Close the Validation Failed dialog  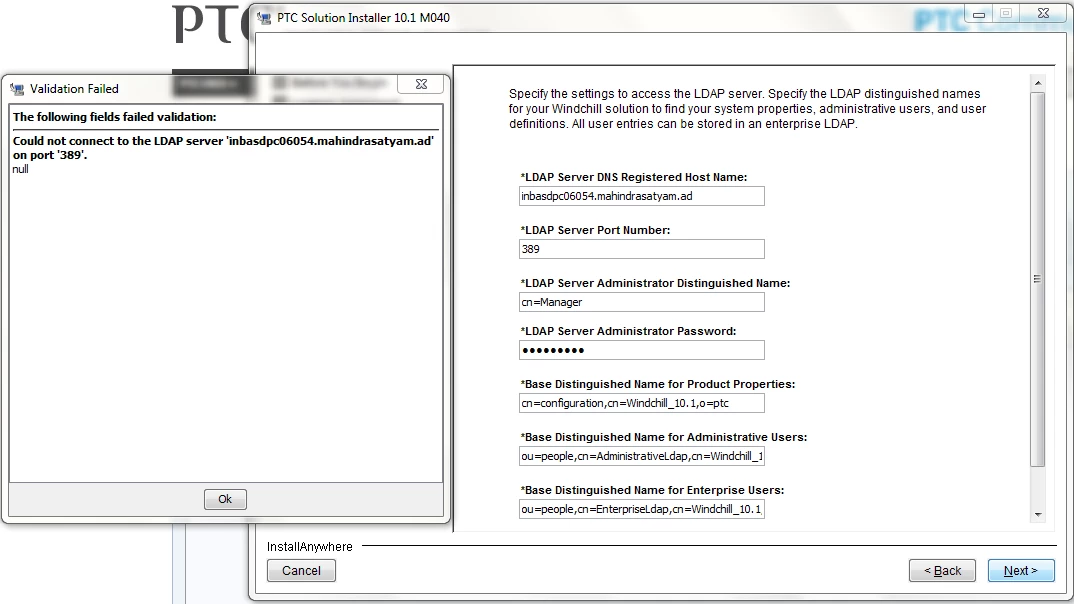[421, 84]
